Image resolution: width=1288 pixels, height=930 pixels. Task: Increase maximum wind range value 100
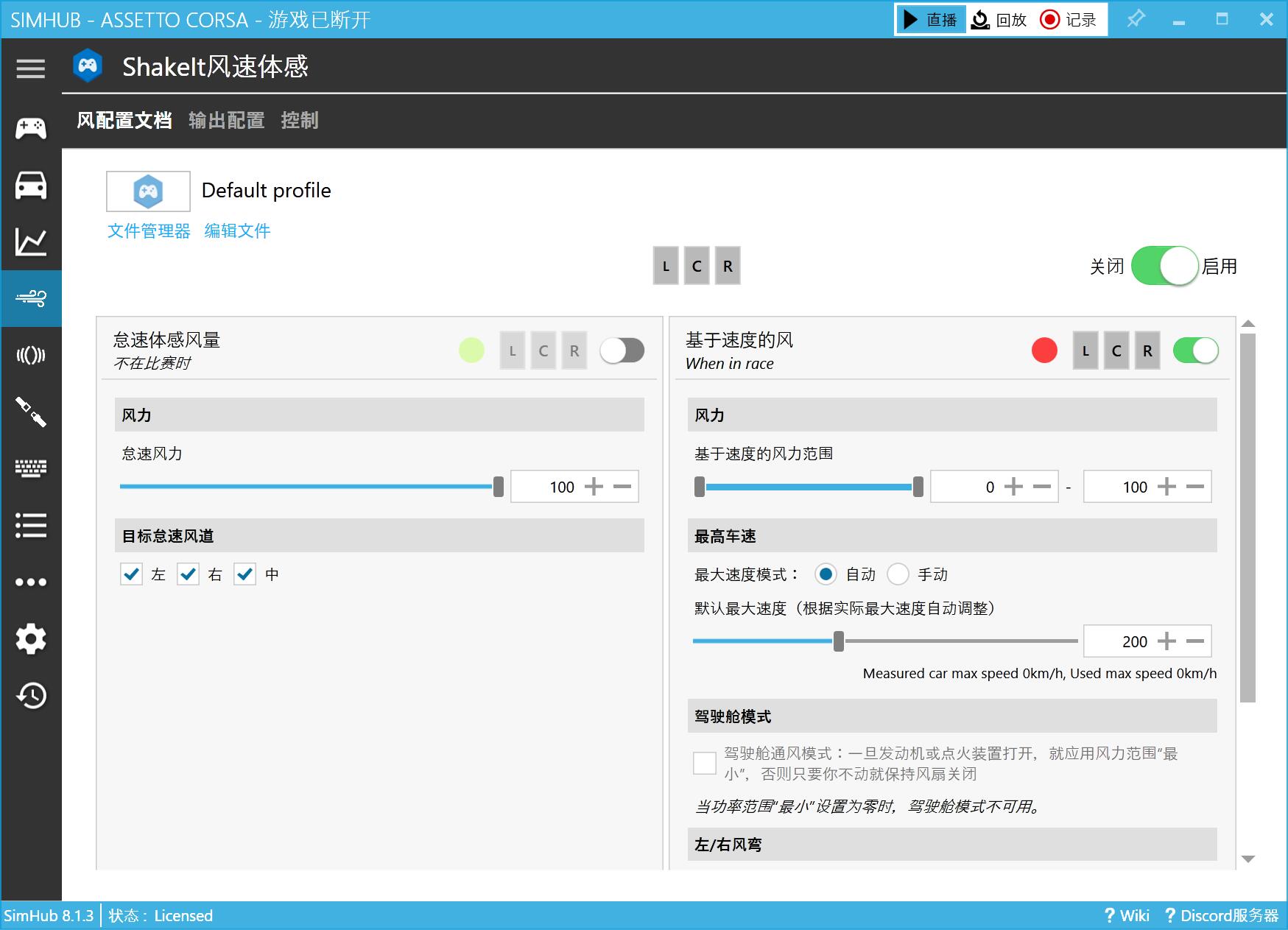point(1166,487)
